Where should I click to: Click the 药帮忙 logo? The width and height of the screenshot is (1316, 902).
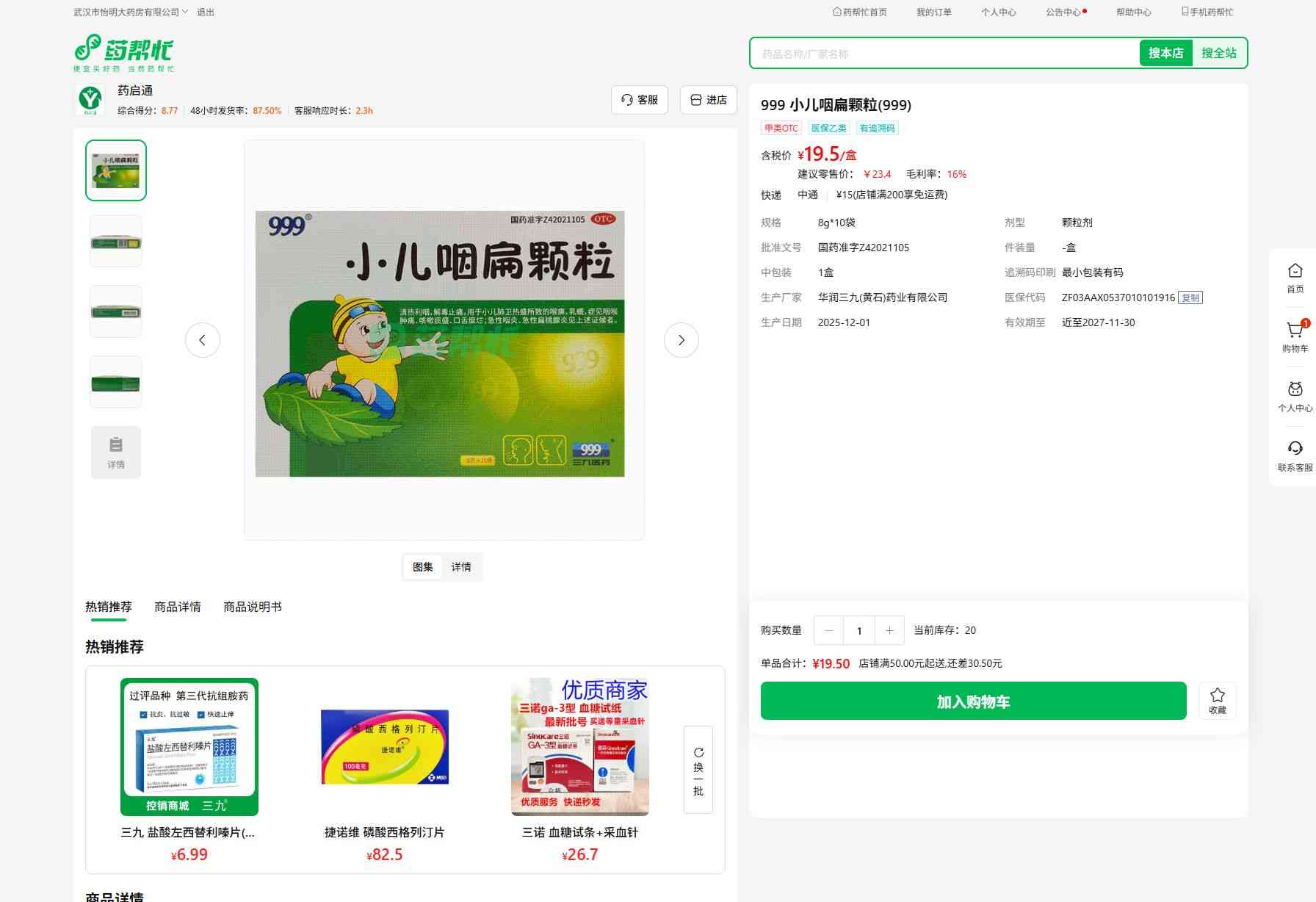(x=124, y=53)
